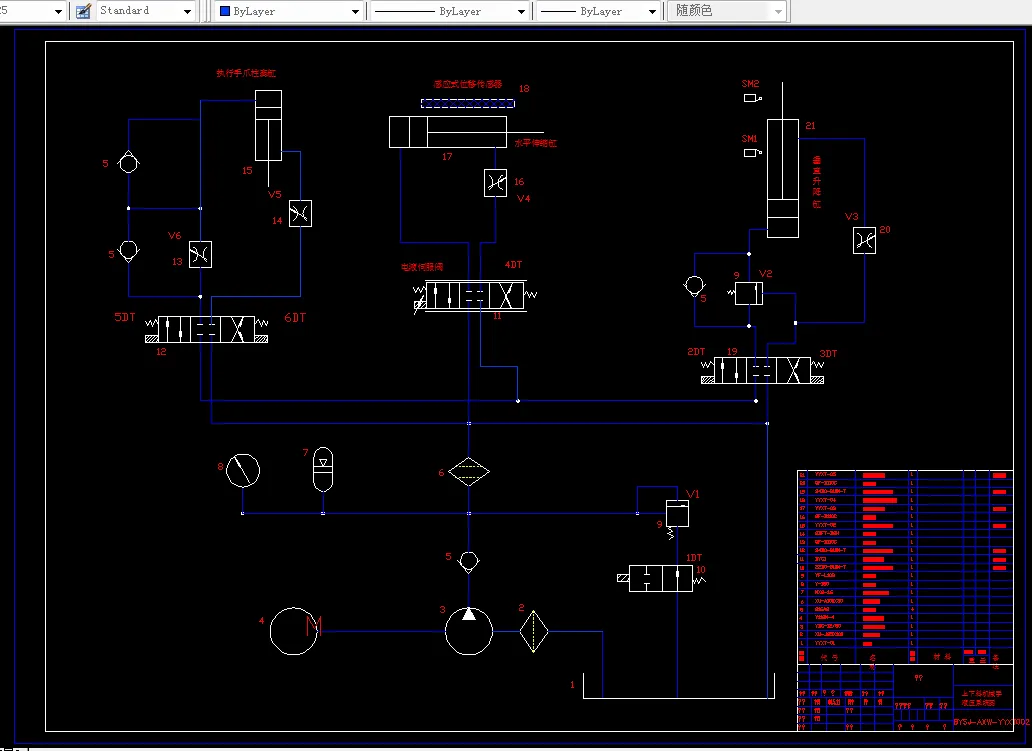Click the 5DT solenoid label
1032x751 pixels.
tap(124, 317)
